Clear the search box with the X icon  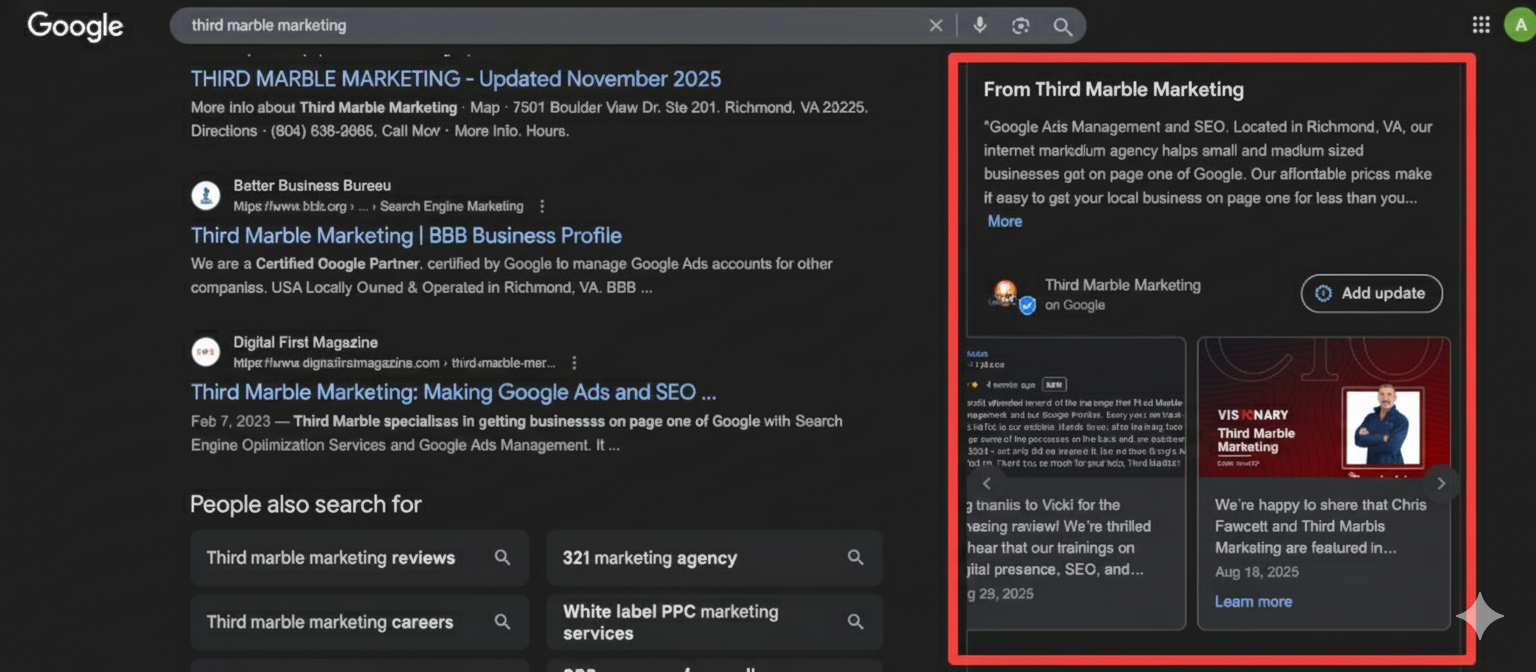936,26
